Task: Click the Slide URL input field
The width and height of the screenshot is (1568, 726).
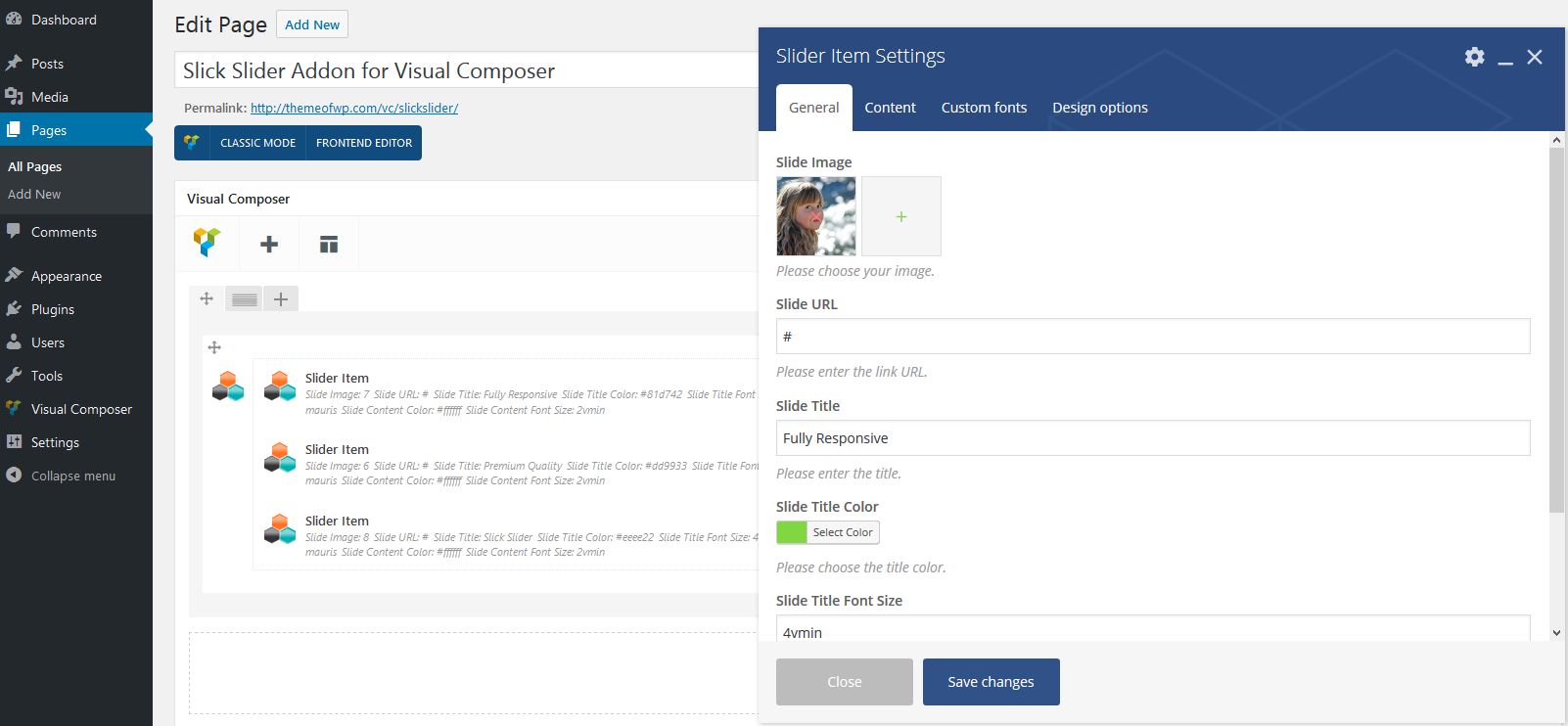Action: coord(1153,337)
